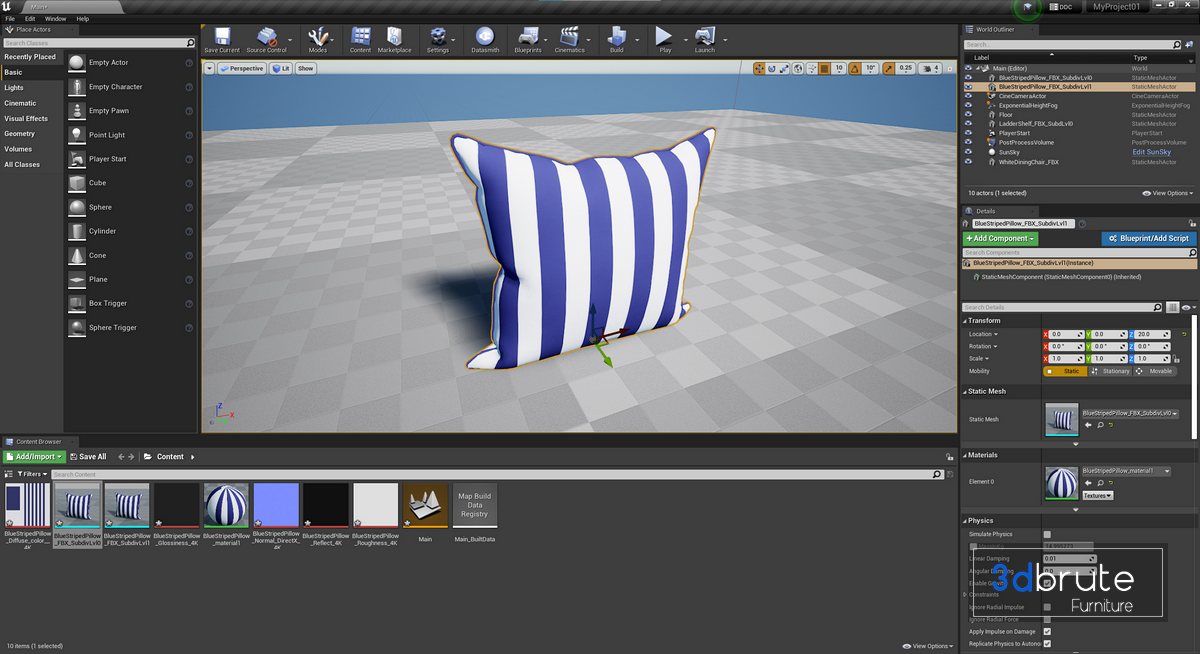Select the Lights category tab

(x=14, y=88)
